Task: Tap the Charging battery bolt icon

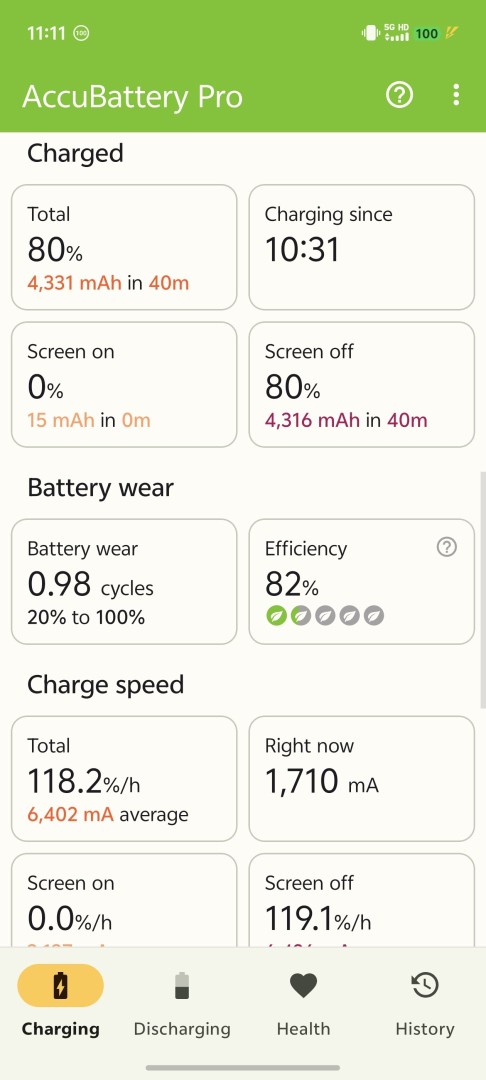Action: [x=61, y=986]
